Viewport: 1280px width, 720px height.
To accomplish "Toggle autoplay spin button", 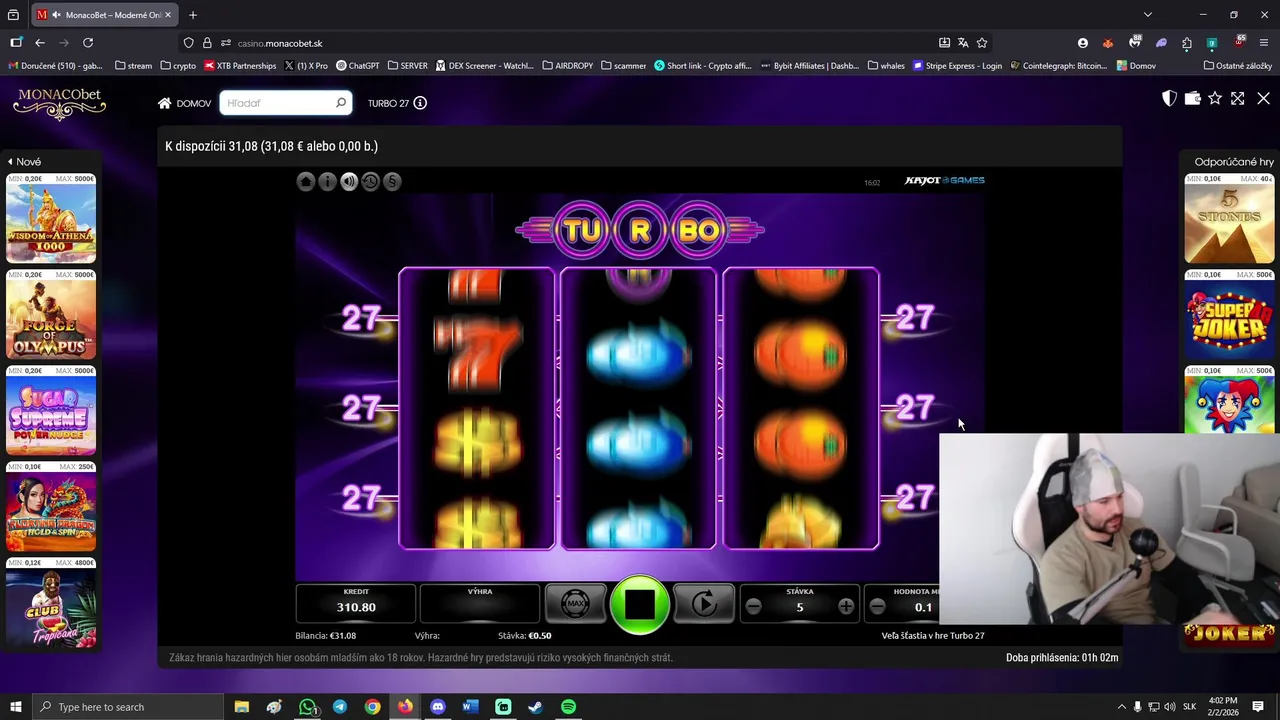I will point(704,604).
